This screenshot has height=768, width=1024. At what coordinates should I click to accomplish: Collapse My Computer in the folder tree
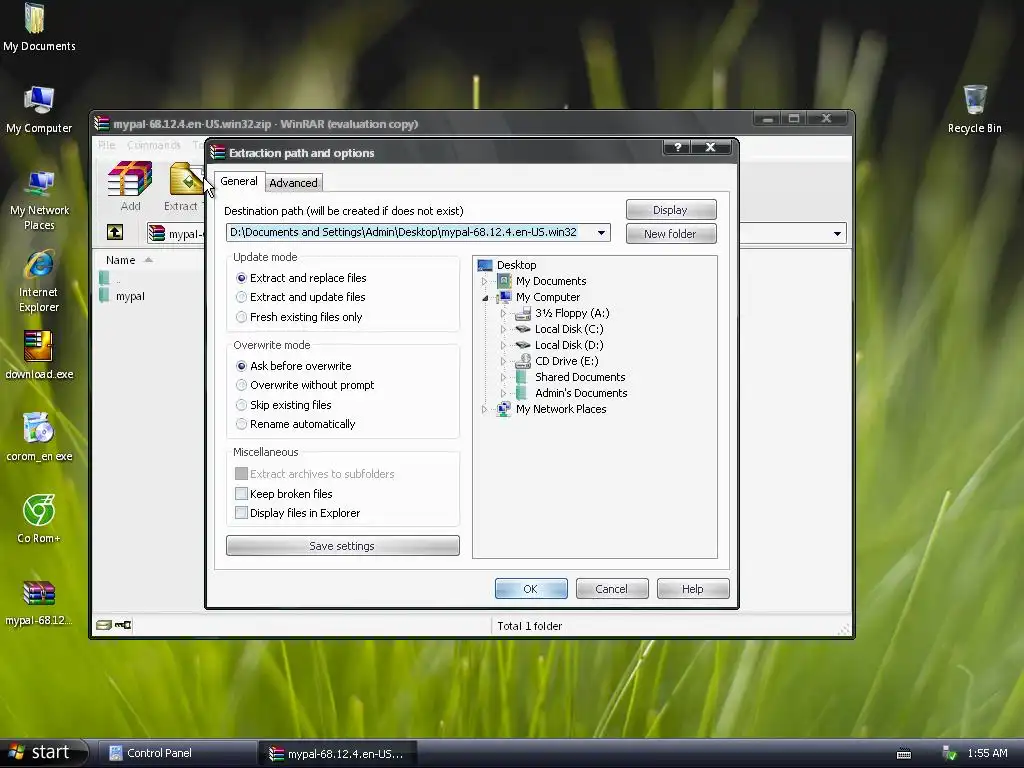485,298
